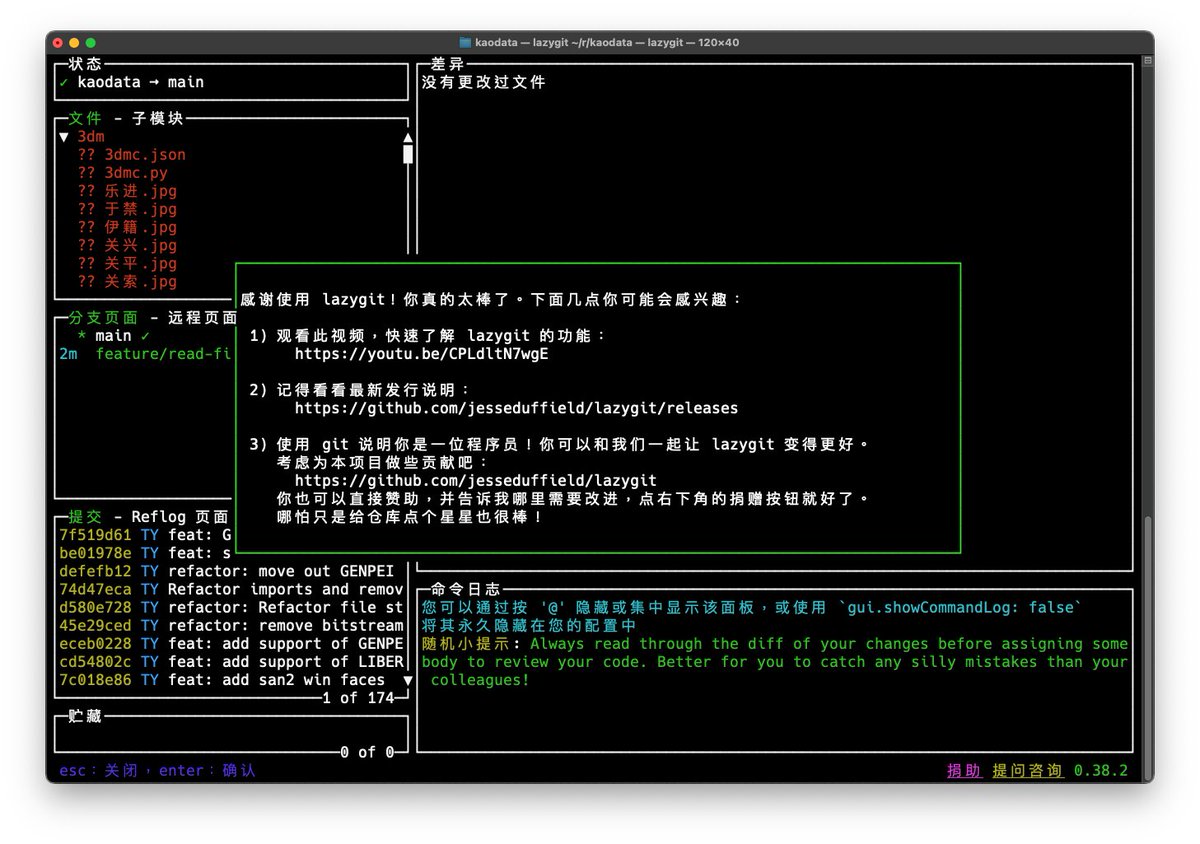
Task: Select file 关兴.jpg
Action: [127, 245]
